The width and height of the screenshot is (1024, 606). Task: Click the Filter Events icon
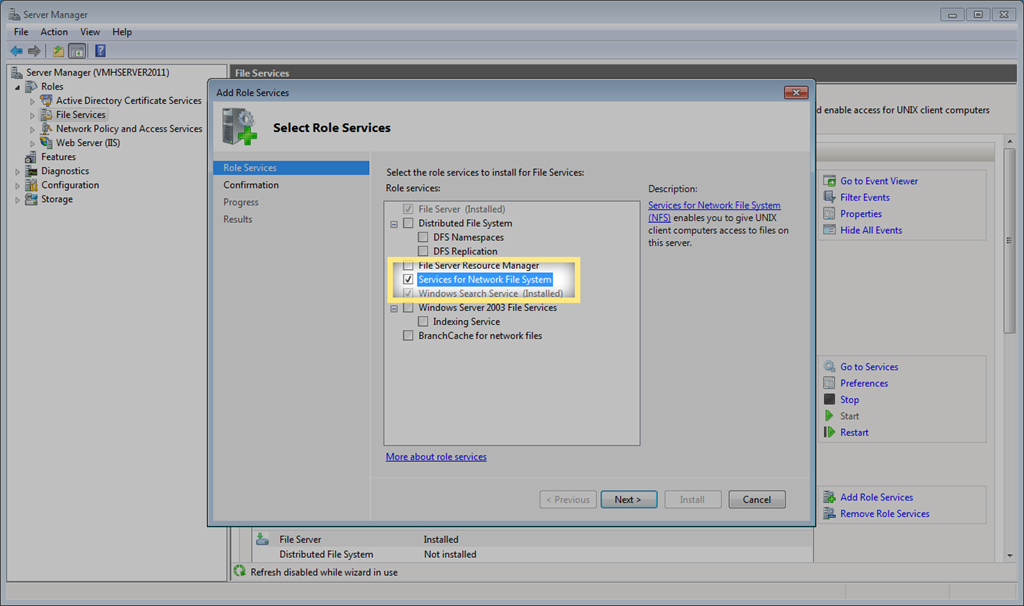(829, 197)
